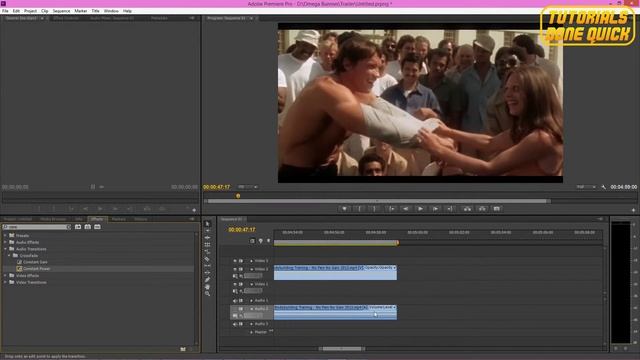Select the Slide tool
Viewport: 640px width, 360px height.
coord(207,273)
